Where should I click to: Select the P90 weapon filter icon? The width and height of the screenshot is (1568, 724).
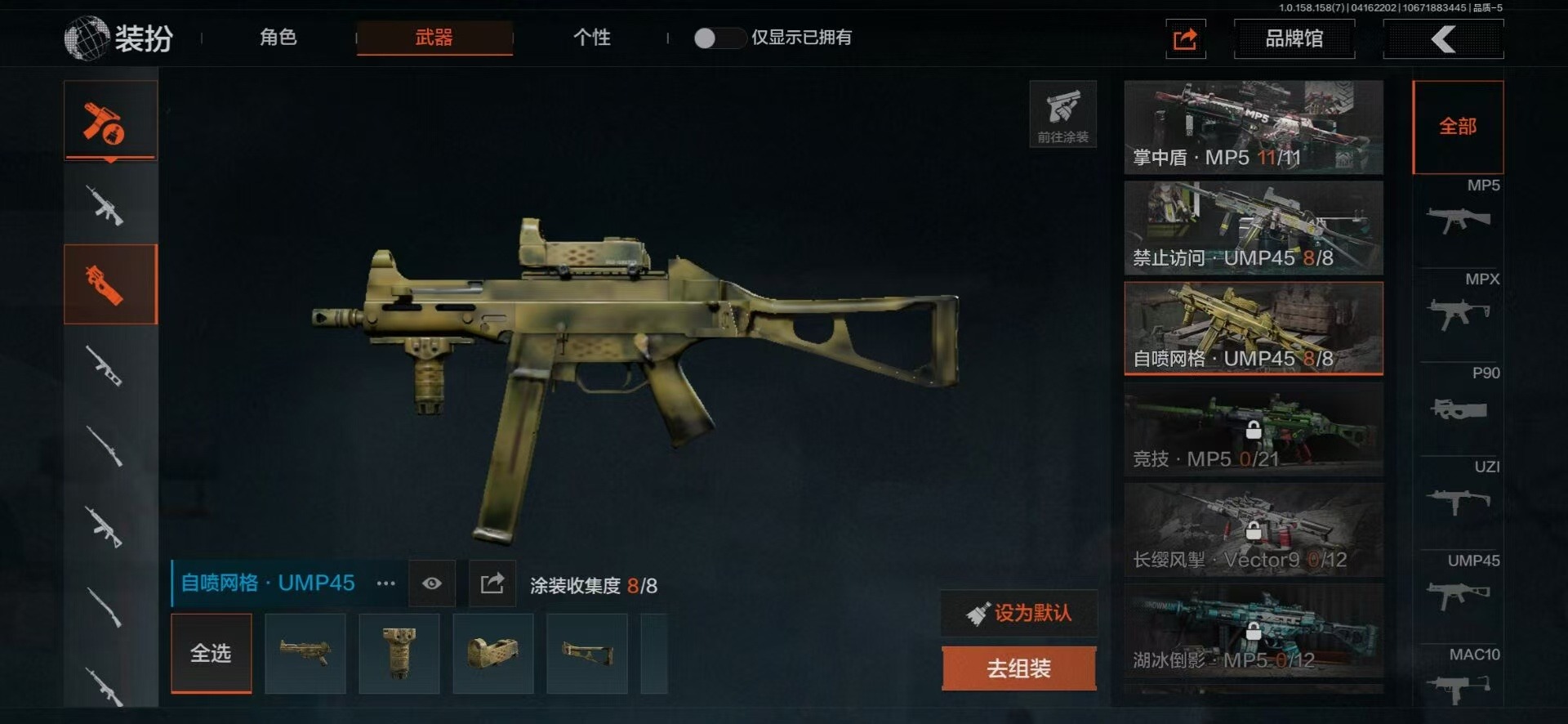(1459, 409)
